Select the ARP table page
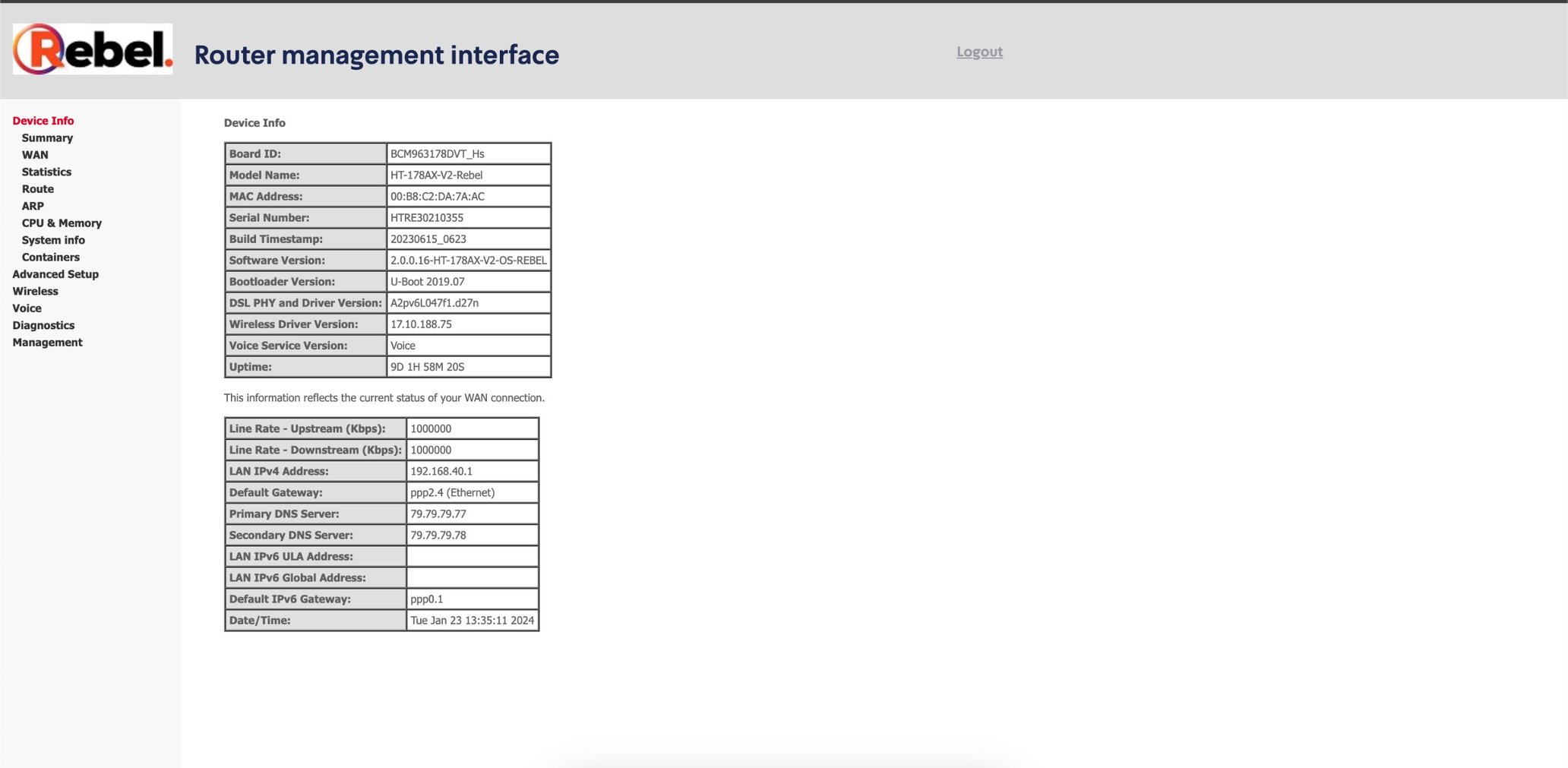This screenshot has height=768, width=1568. coord(33,205)
